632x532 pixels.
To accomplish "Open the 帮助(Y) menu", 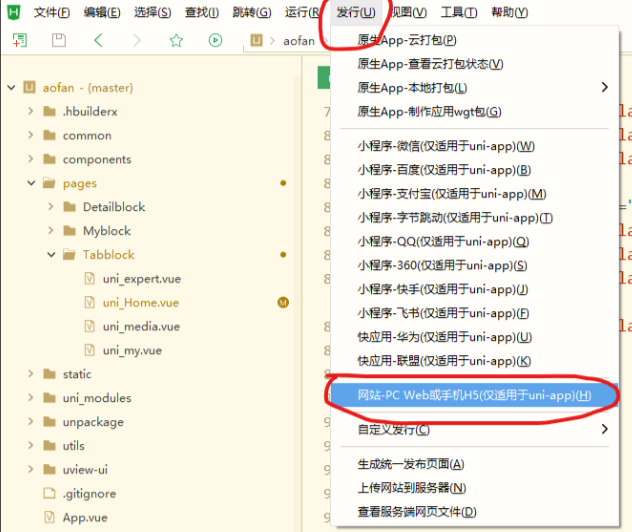I will pos(509,12).
